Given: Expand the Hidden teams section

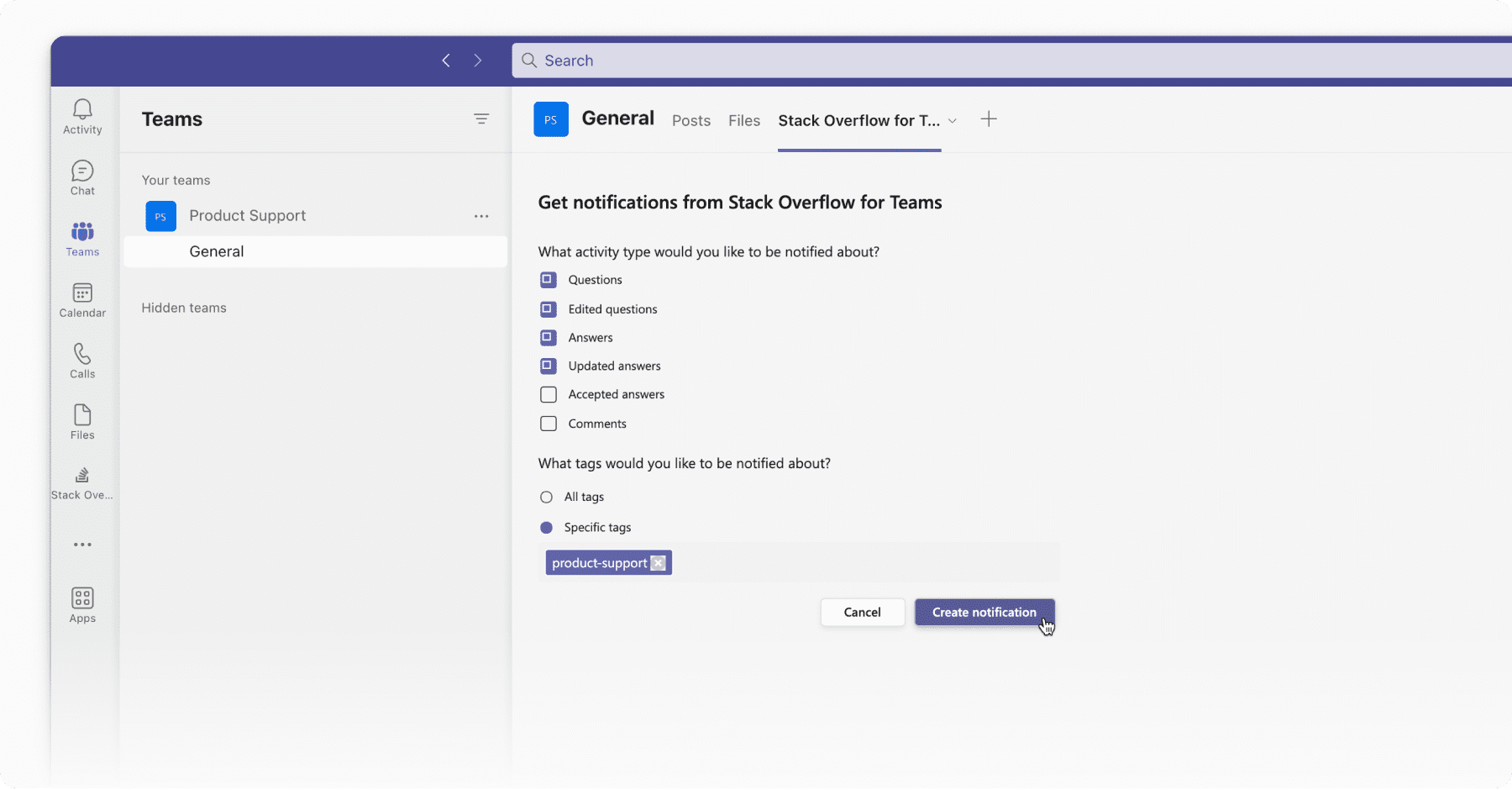Looking at the screenshot, I should pyautogui.click(x=184, y=308).
